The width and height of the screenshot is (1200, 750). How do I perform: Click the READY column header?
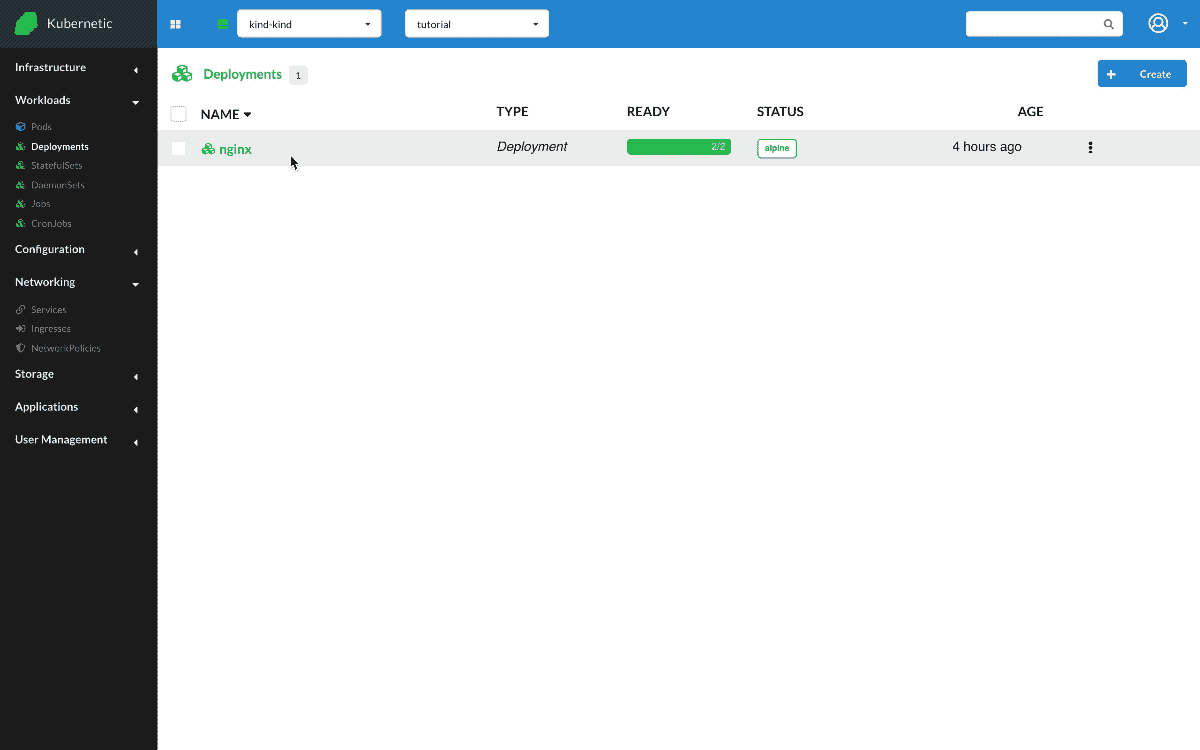click(648, 112)
